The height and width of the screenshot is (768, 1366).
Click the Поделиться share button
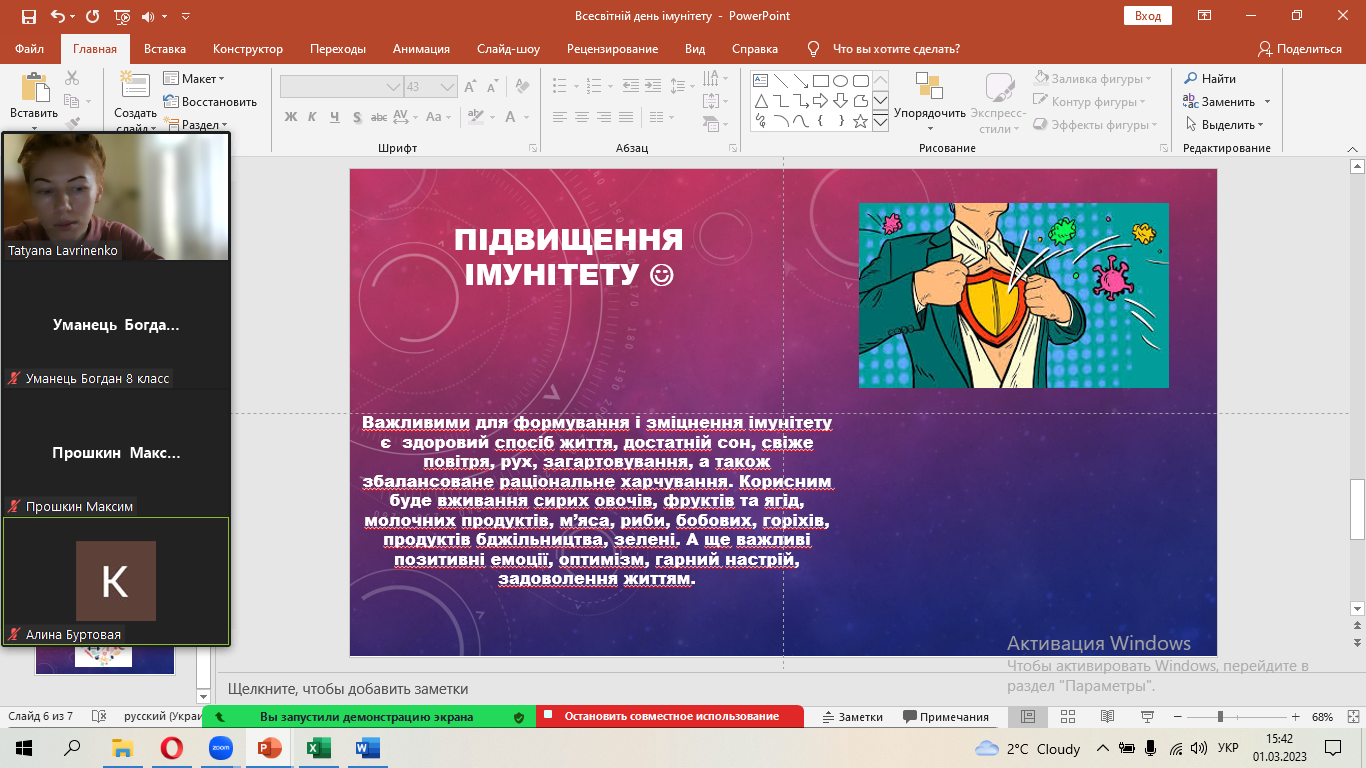[x=1299, y=49]
